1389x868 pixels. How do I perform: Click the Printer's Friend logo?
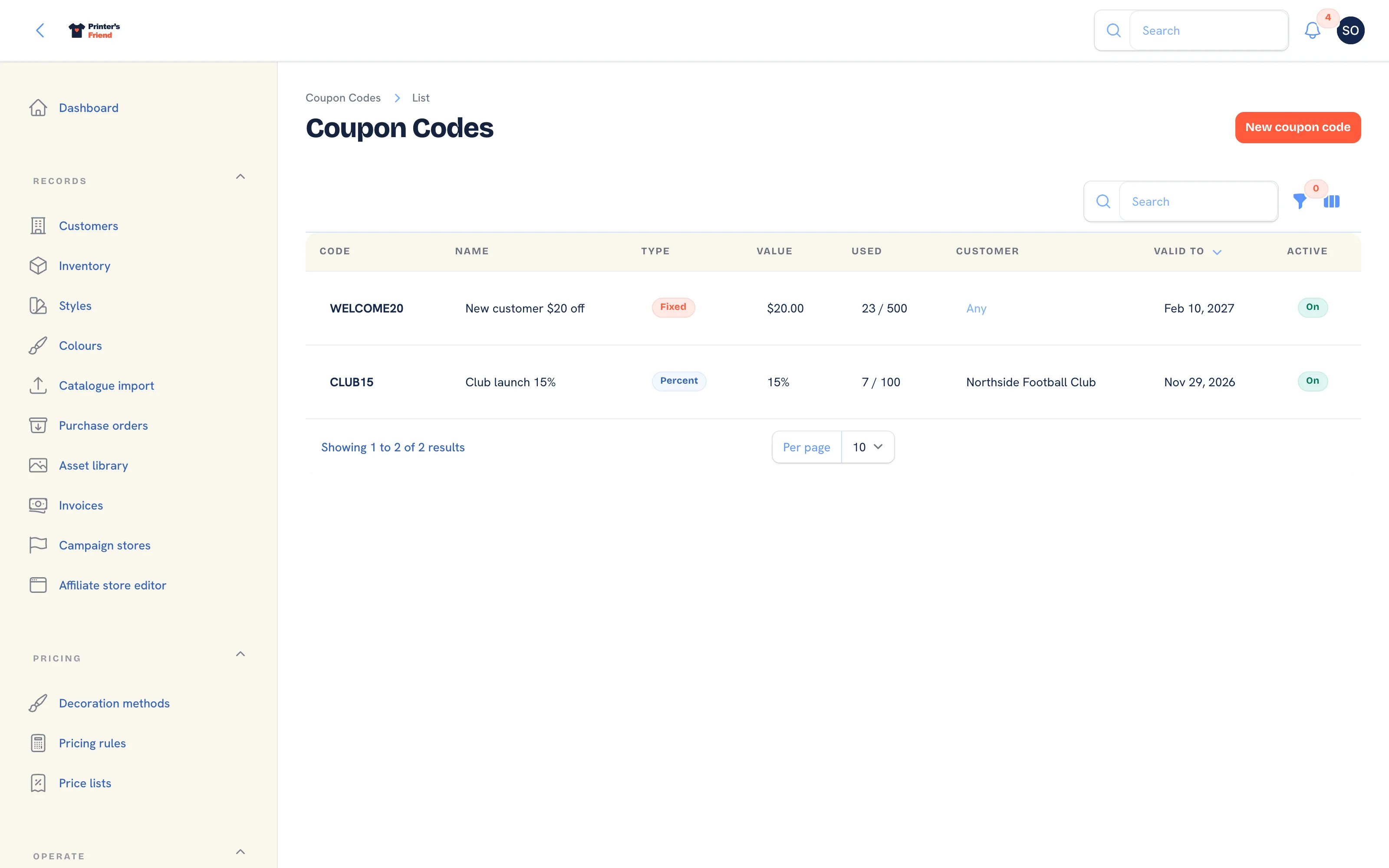coord(94,30)
